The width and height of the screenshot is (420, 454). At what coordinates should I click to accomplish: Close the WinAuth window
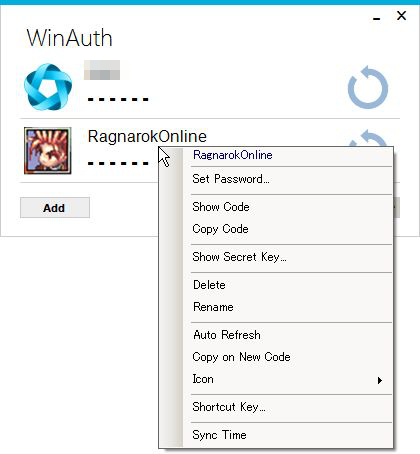point(402,15)
